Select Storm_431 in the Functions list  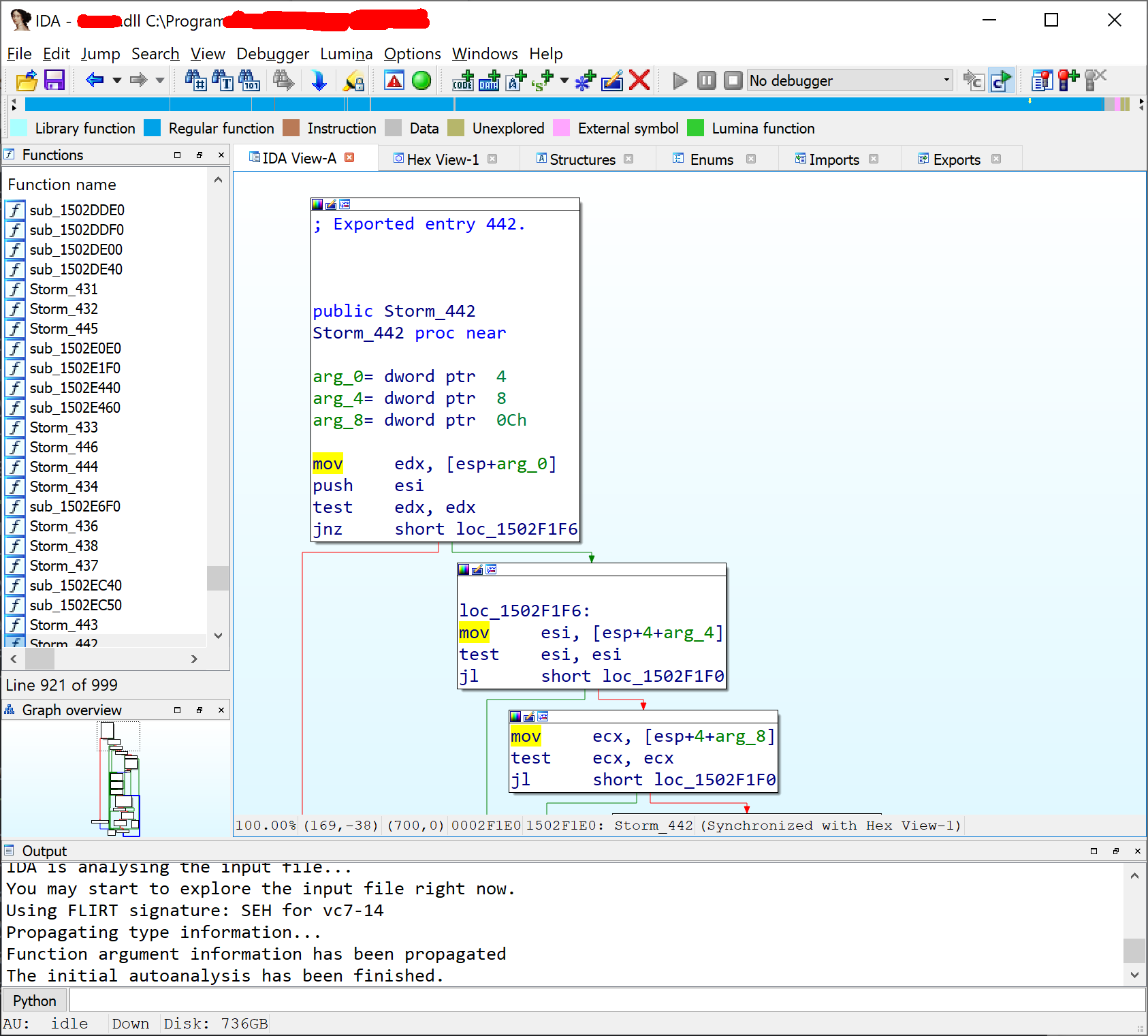pos(64,289)
